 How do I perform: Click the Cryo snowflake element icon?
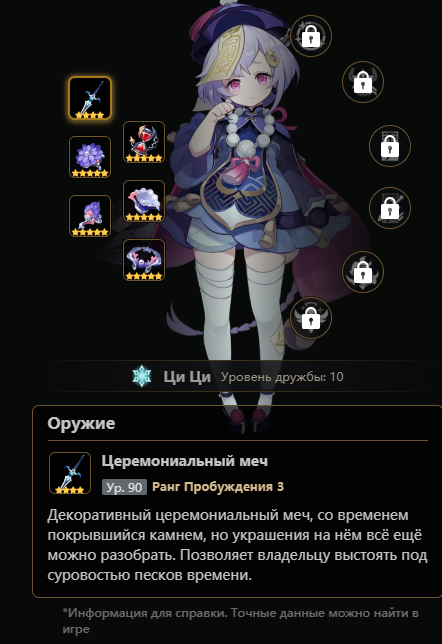point(142,376)
